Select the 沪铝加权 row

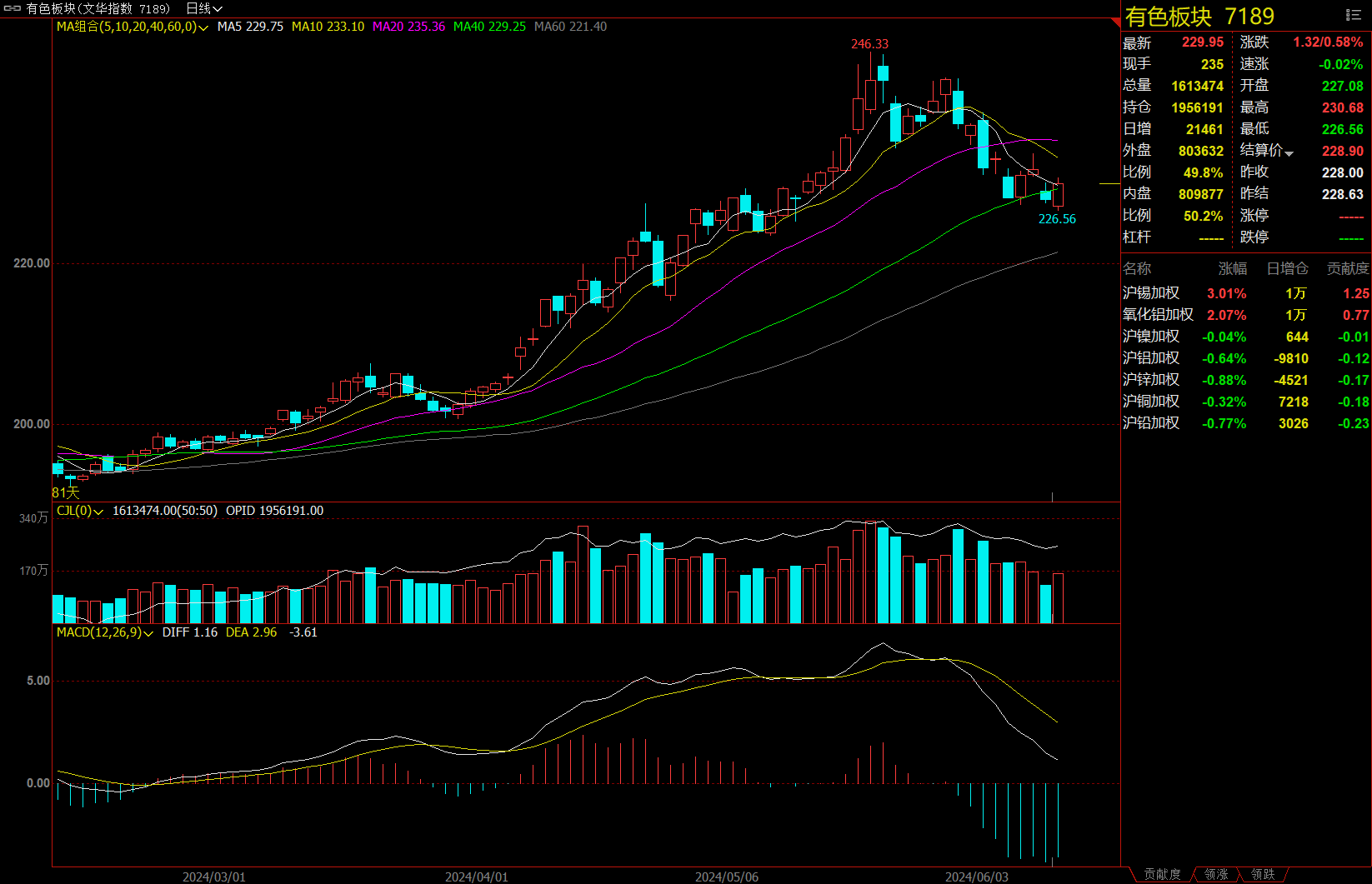pos(1246,358)
